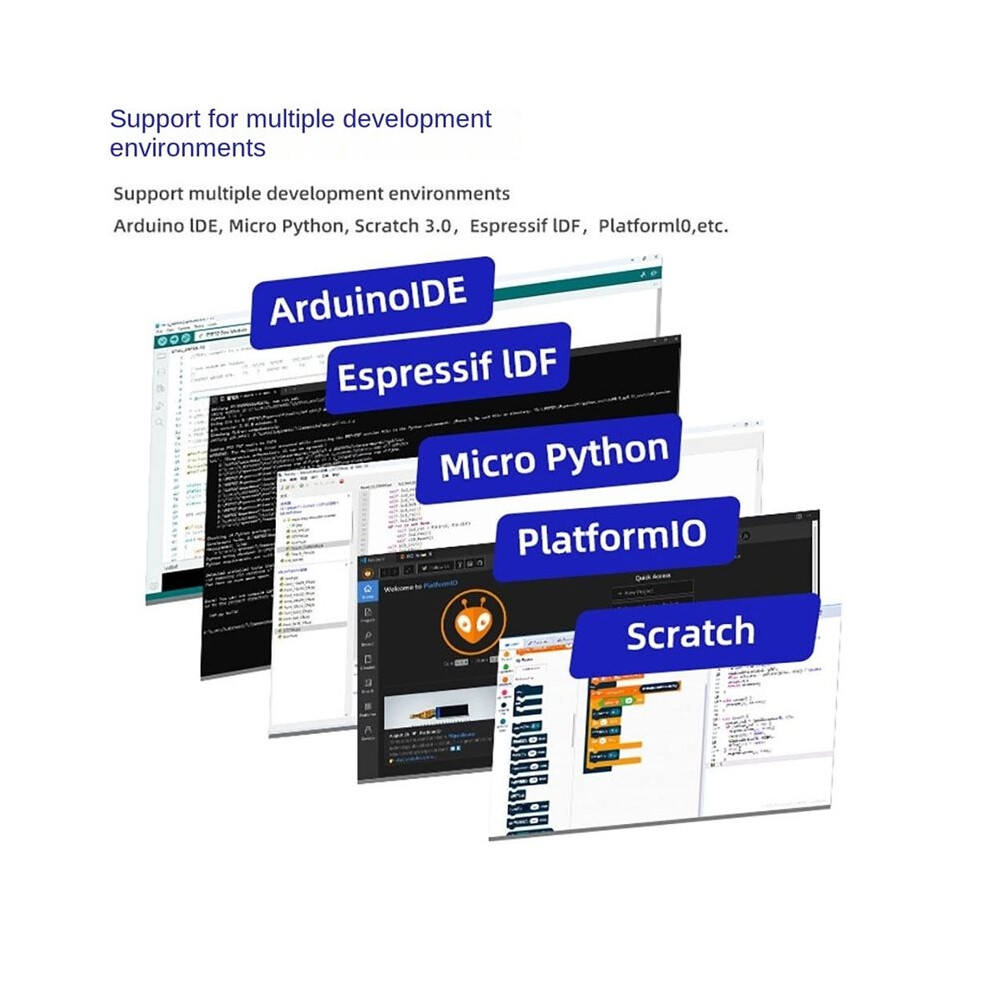Click the Scratch blue label
Viewport: 990px width, 990px height.
(x=693, y=635)
